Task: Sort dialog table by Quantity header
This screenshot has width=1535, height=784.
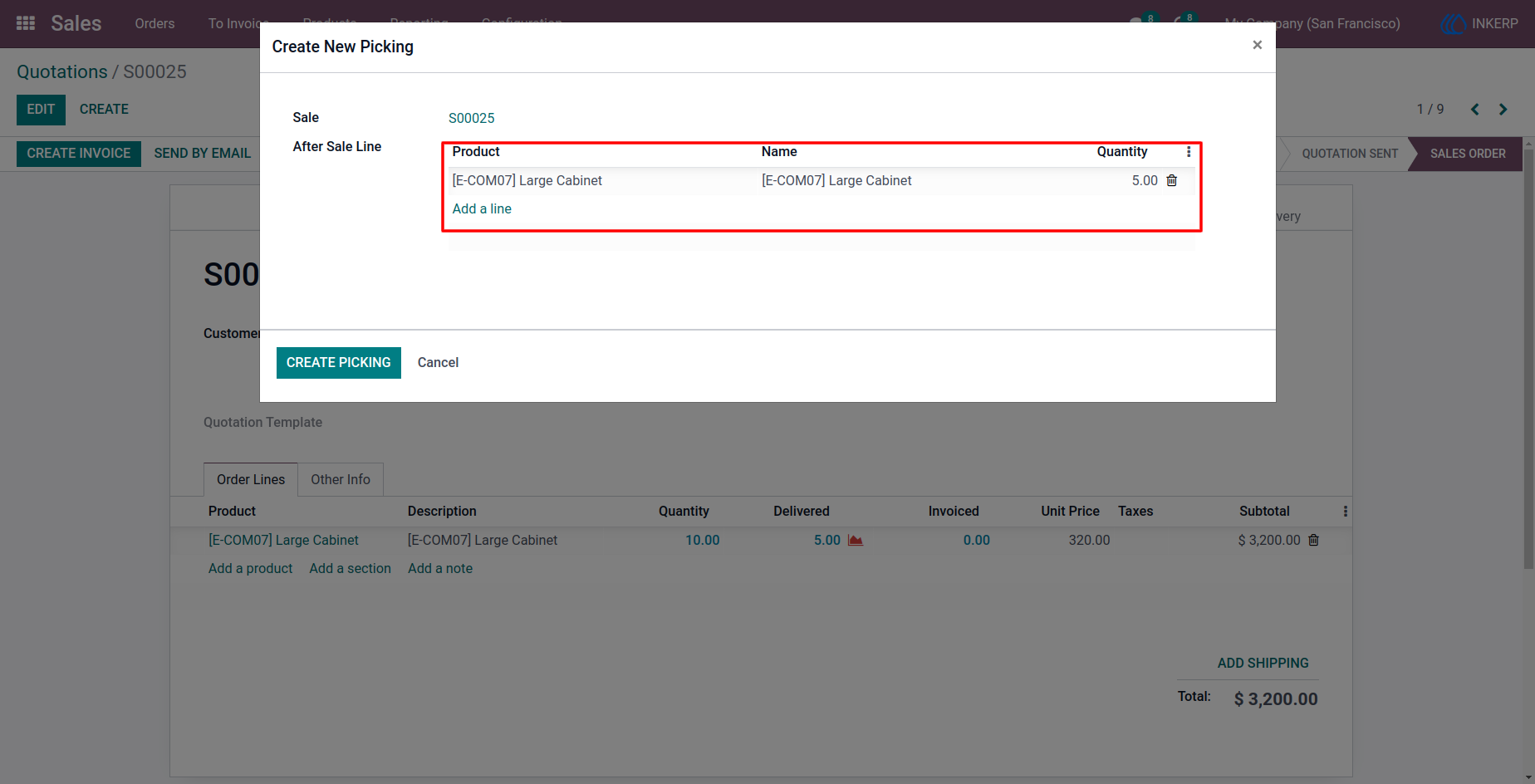Action: [x=1121, y=152]
